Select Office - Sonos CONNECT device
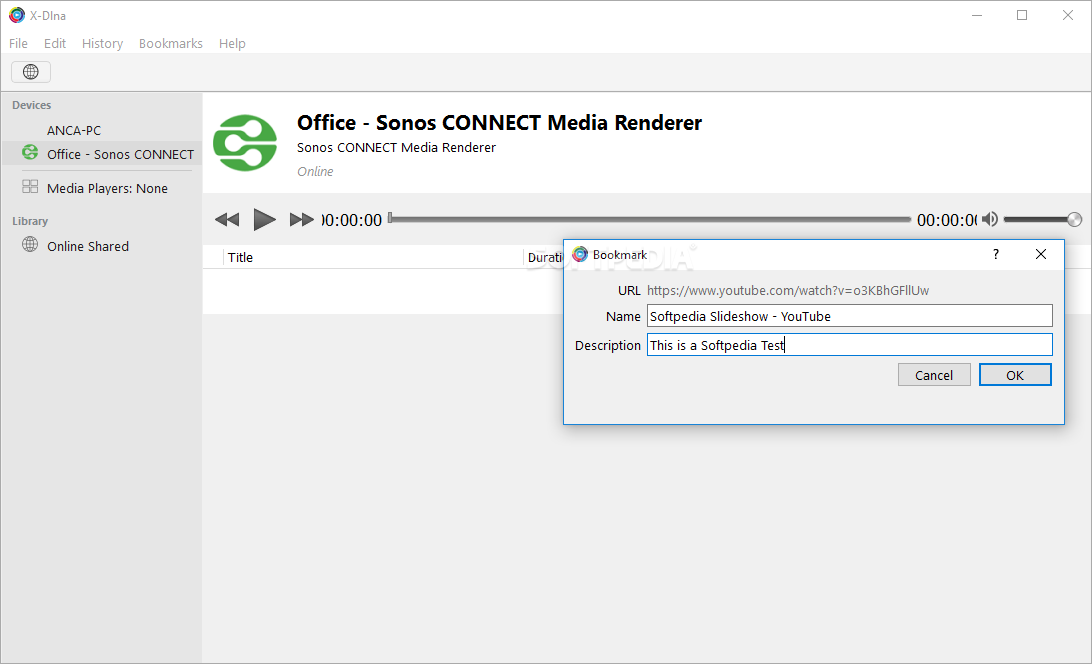The height and width of the screenshot is (664, 1092). 102,154
